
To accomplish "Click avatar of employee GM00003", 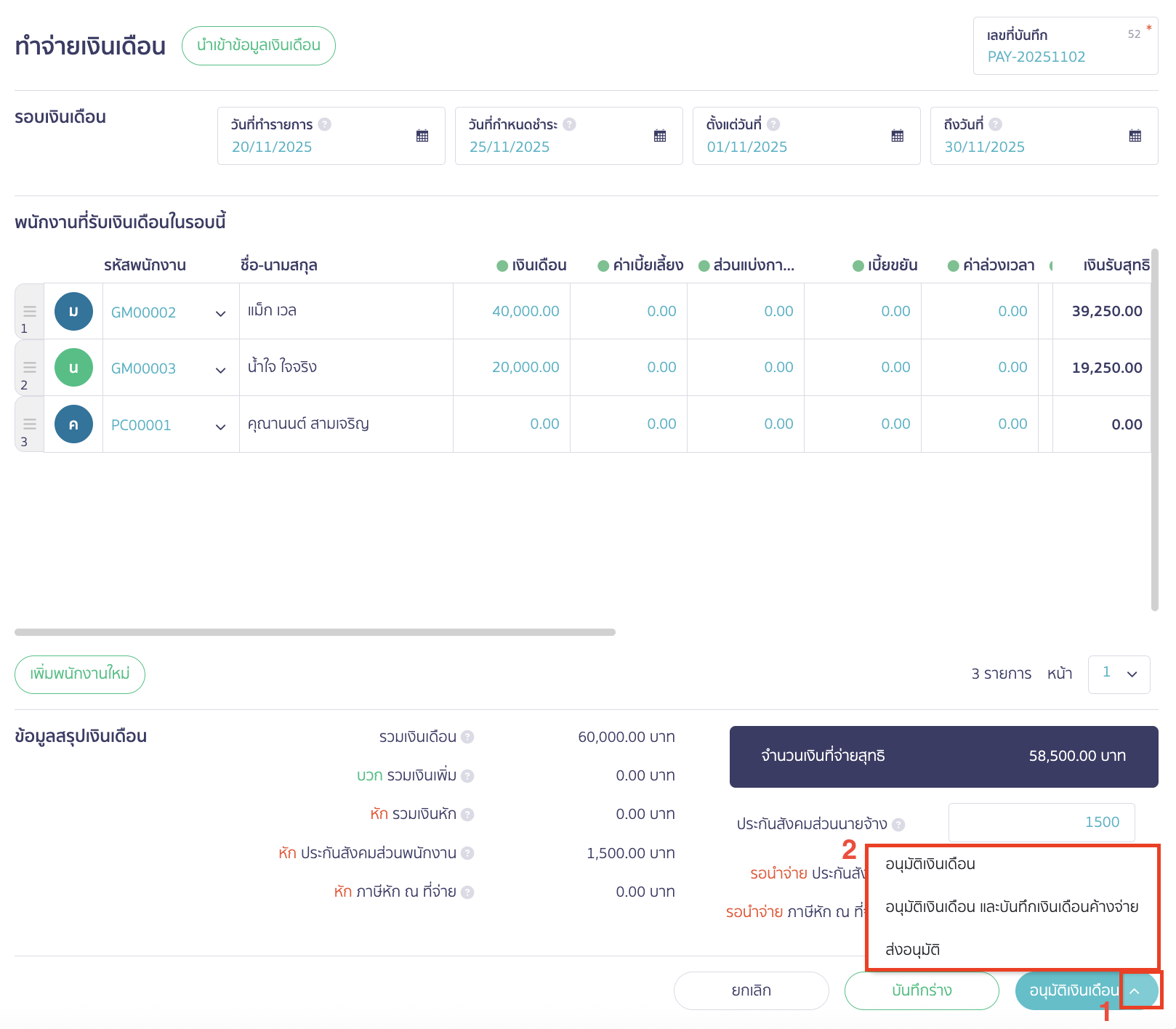I will (x=73, y=368).
